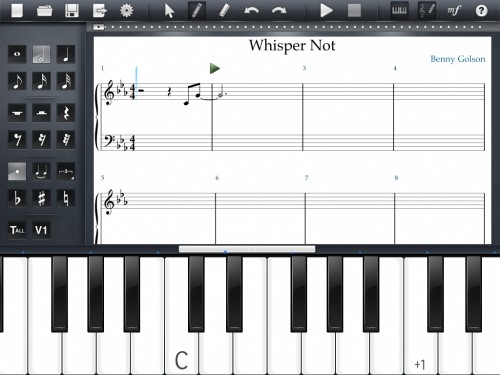Redo the last undone edit
This screenshot has width=500, height=375.
point(279,11)
